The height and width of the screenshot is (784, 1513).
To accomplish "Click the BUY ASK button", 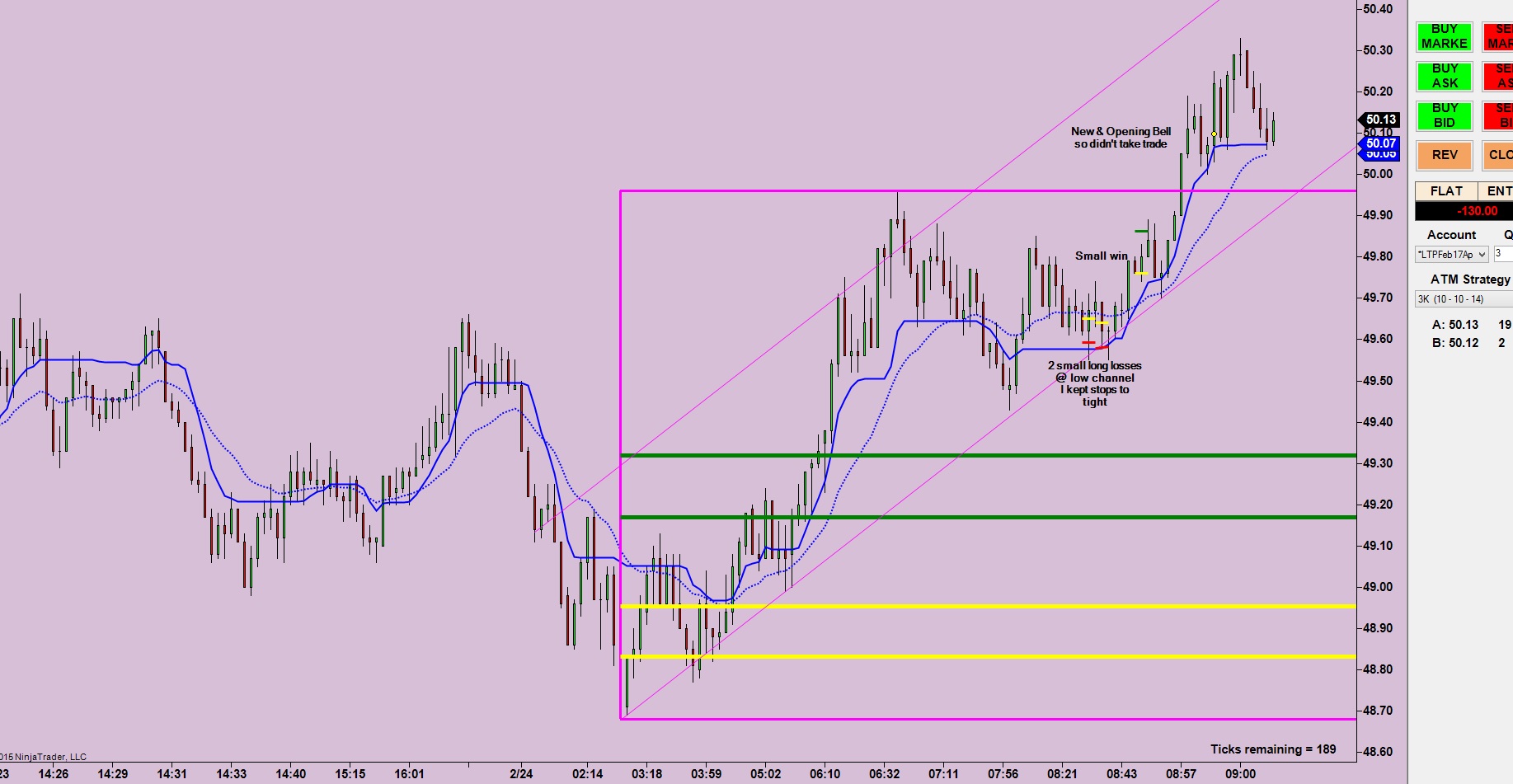I will [x=1444, y=76].
